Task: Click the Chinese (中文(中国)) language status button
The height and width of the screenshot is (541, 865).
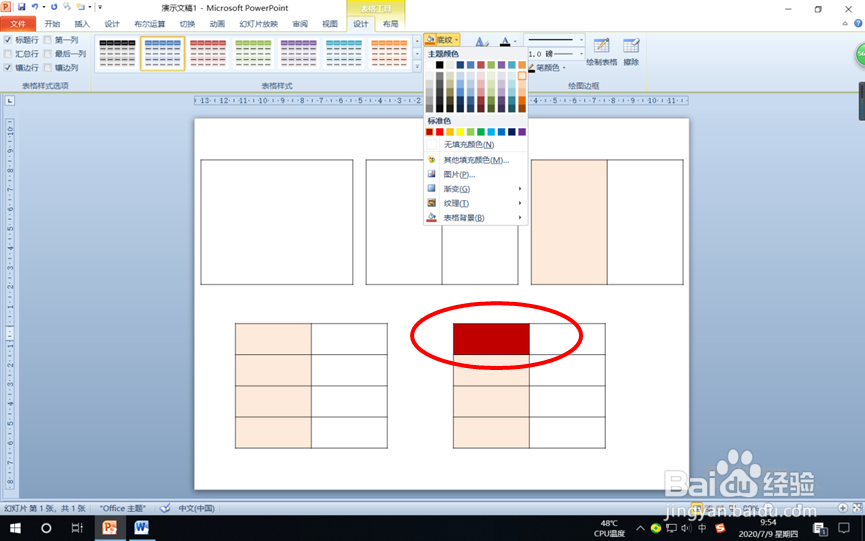Action: 196,508
